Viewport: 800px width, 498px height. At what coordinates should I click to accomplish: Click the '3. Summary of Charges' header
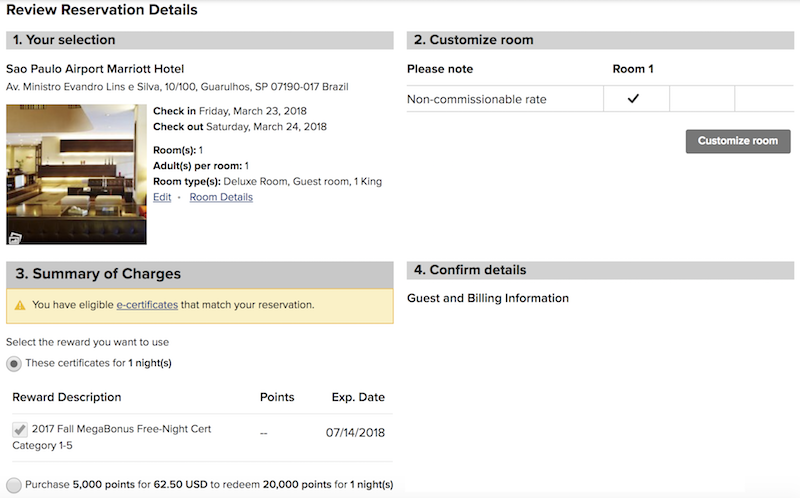pyautogui.click(x=199, y=274)
